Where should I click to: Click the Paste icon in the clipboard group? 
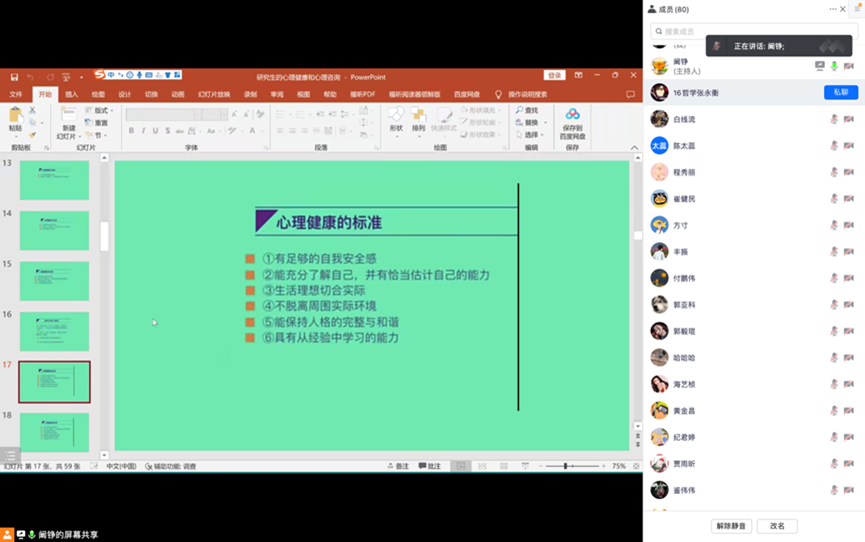point(15,117)
